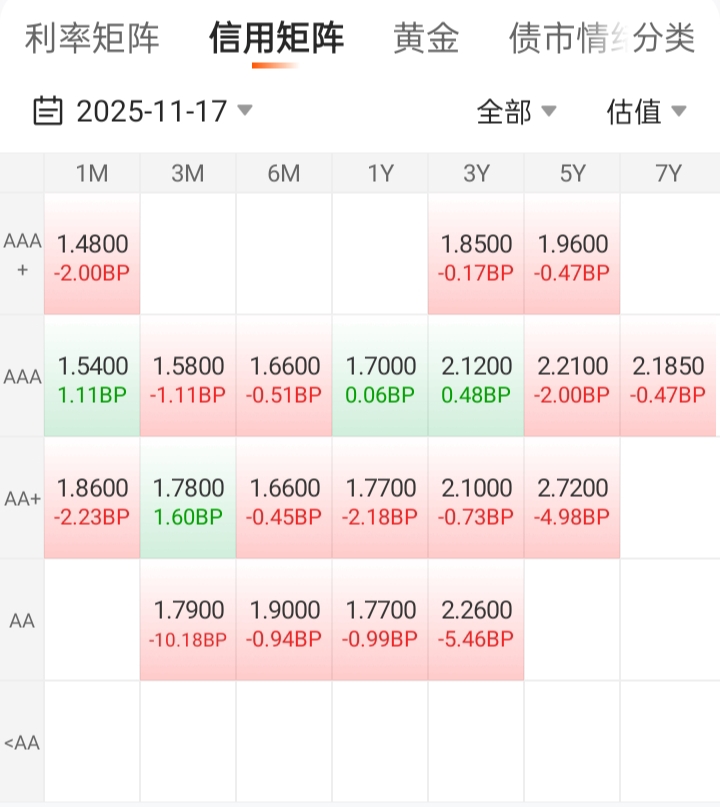Image resolution: width=720 pixels, height=807 pixels.
Task: Open the 黄金 tab
Action: tap(426, 39)
